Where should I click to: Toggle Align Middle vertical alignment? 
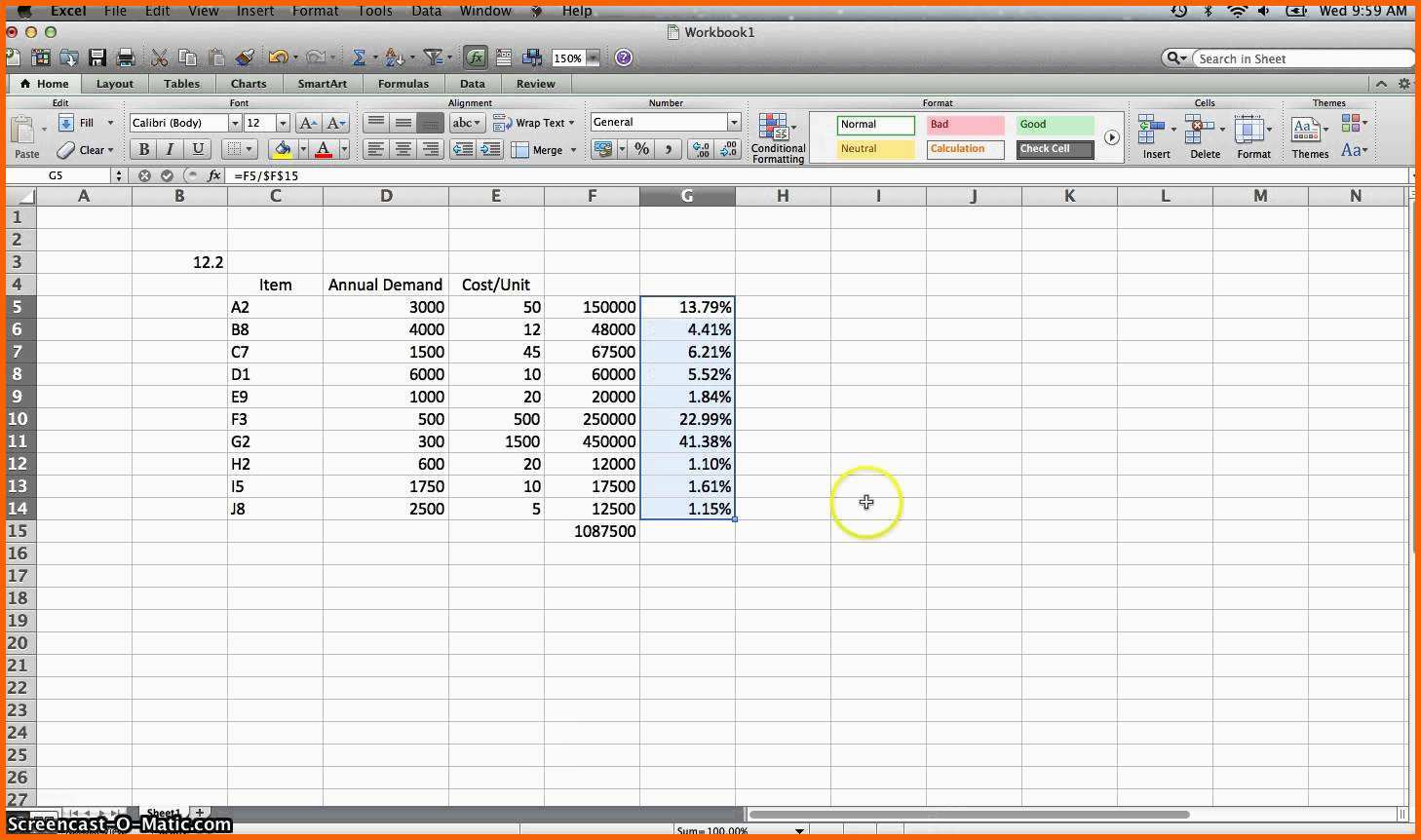(403, 123)
